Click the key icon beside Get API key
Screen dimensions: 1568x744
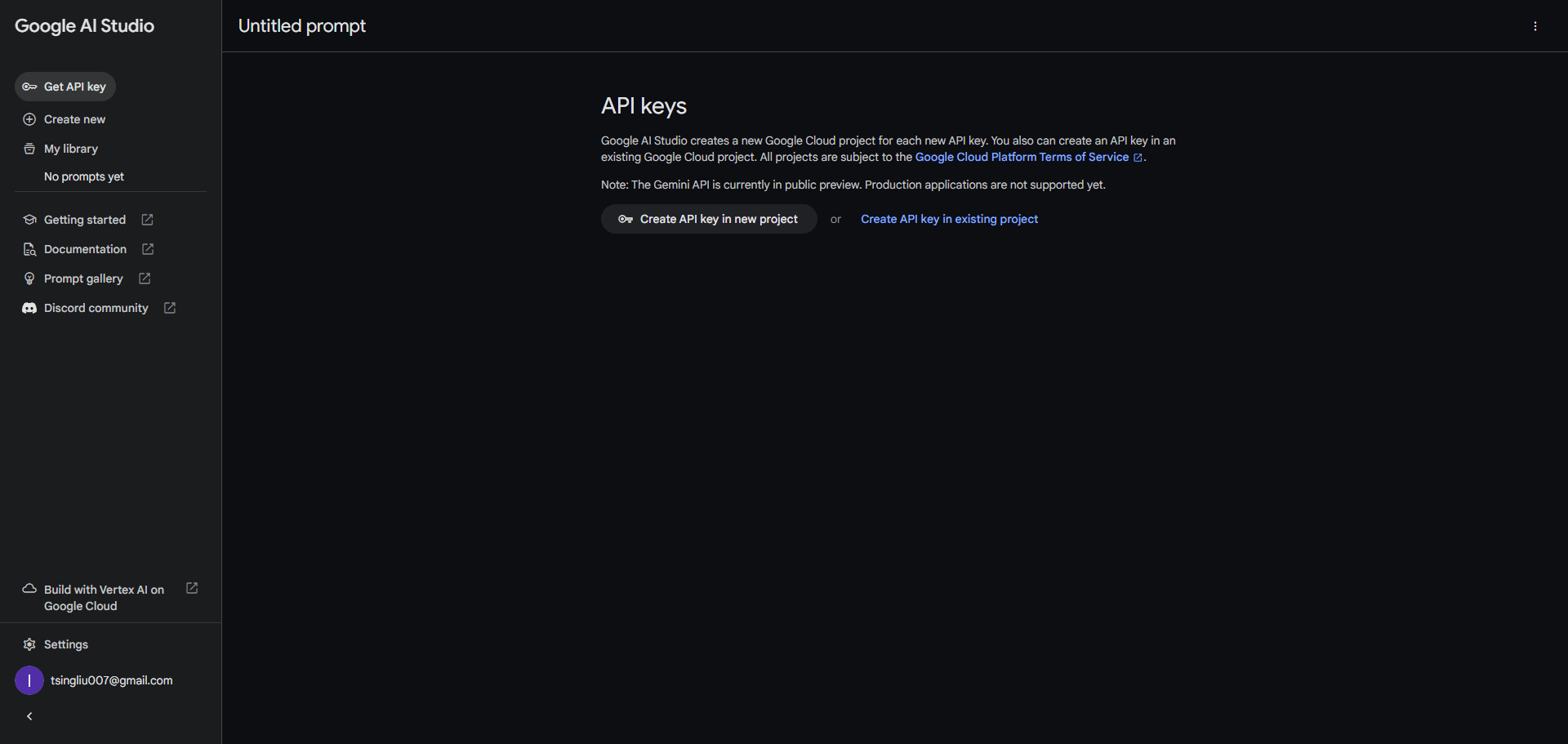point(29,87)
